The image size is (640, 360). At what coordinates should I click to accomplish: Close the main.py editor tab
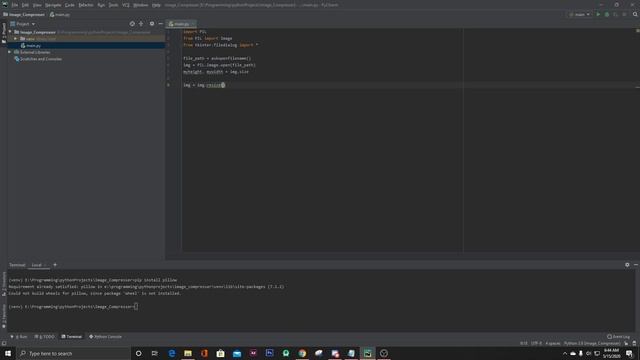(193, 24)
